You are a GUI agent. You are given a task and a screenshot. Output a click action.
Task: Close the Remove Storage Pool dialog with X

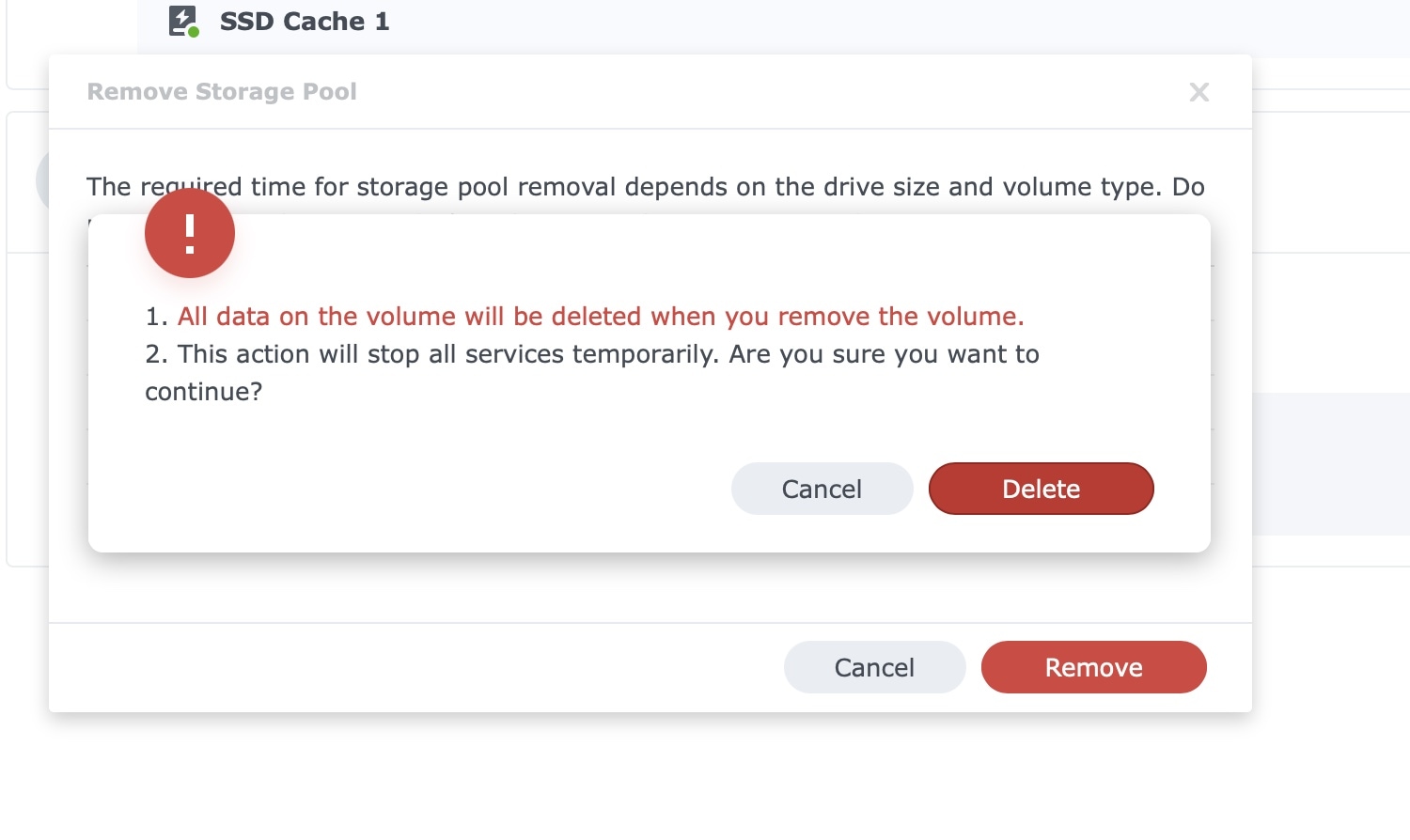1199,92
